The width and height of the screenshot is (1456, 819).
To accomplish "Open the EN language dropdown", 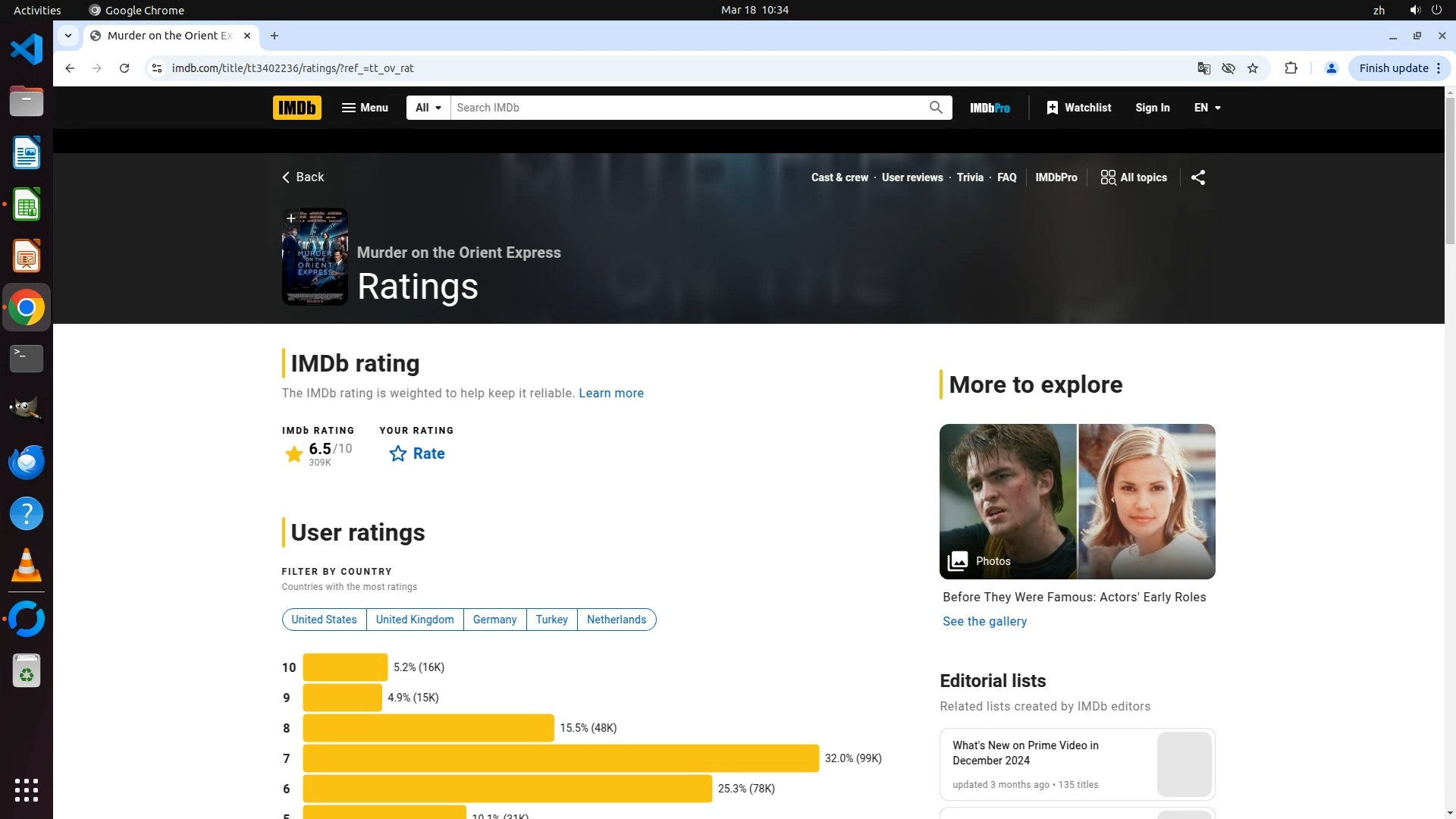I will [1207, 108].
